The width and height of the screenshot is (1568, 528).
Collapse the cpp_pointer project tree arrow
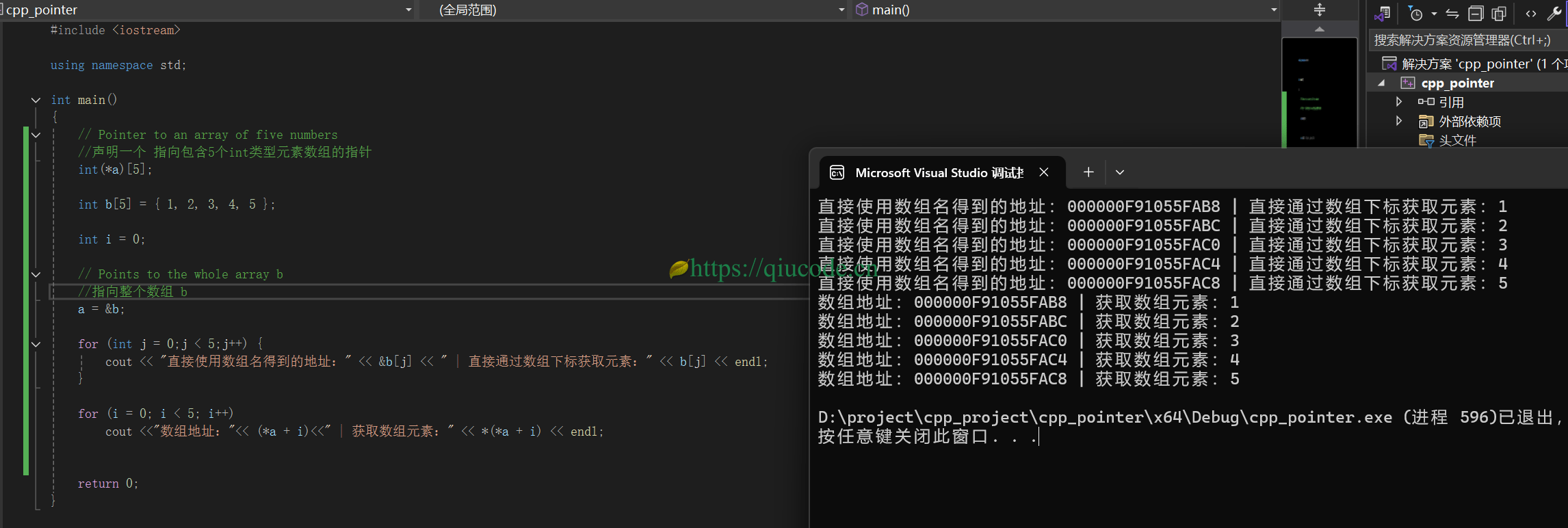1382,83
